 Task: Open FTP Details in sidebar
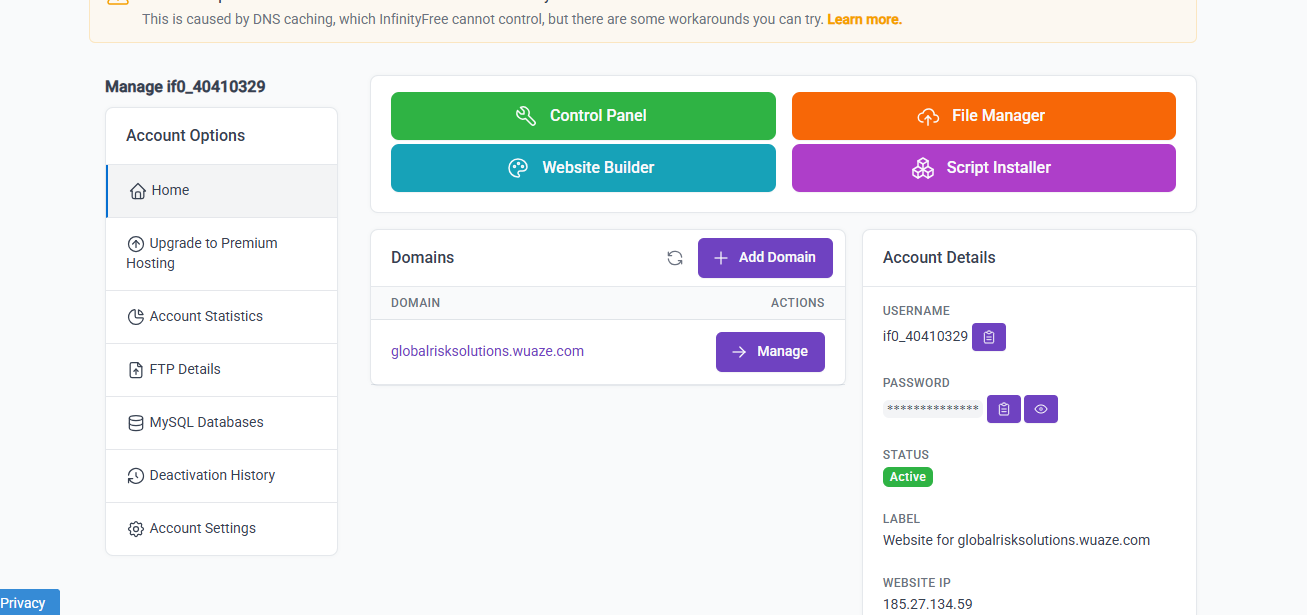pyautogui.click(x=221, y=370)
